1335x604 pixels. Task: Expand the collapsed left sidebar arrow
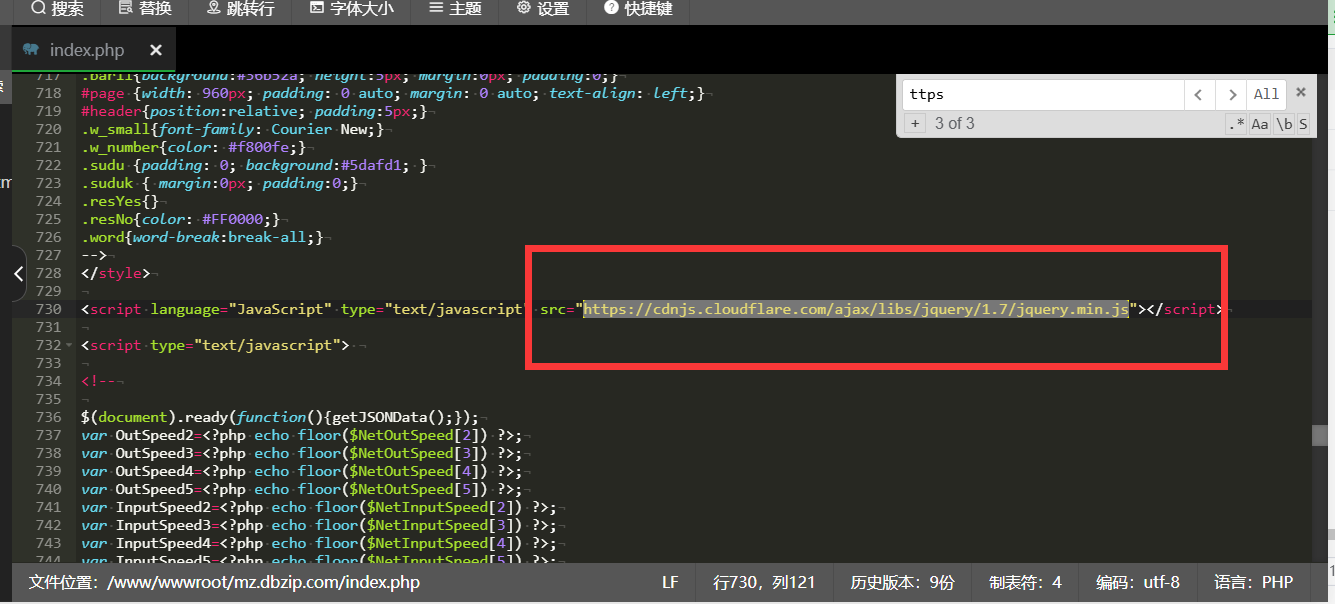[18, 272]
